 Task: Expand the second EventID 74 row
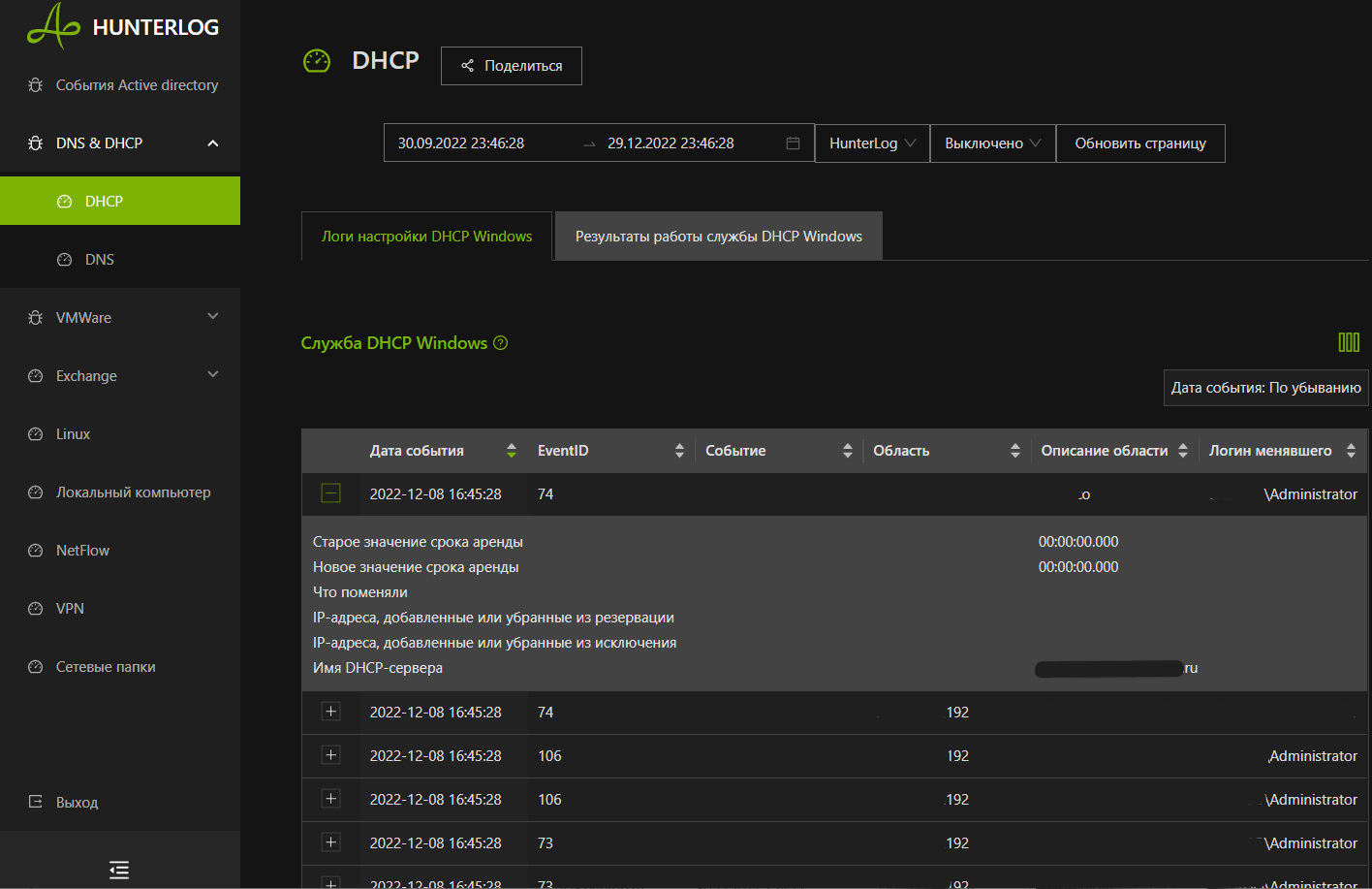pyautogui.click(x=330, y=712)
